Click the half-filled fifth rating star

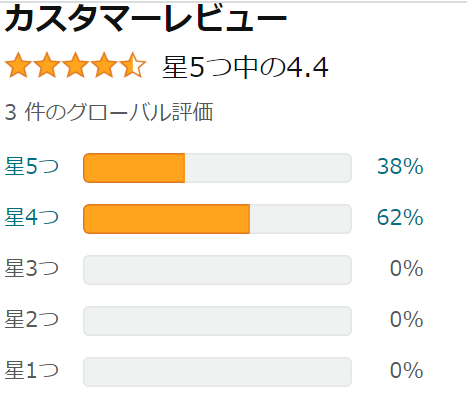click(x=133, y=65)
